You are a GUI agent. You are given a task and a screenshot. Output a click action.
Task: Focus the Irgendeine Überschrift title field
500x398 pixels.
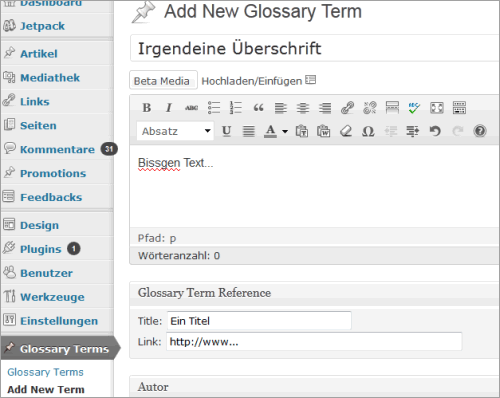(315, 48)
